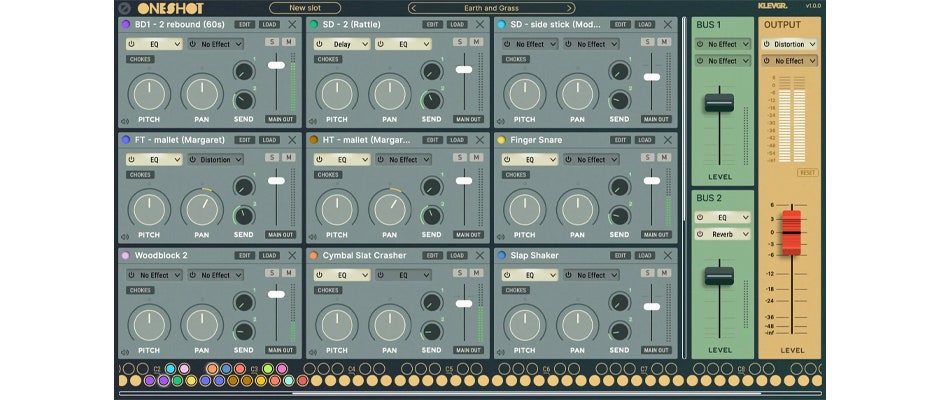The height and width of the screenshot is (400, 940).
Task: Click the power icon on BUS 2 Reverb effect
Action: click(701, 234)
